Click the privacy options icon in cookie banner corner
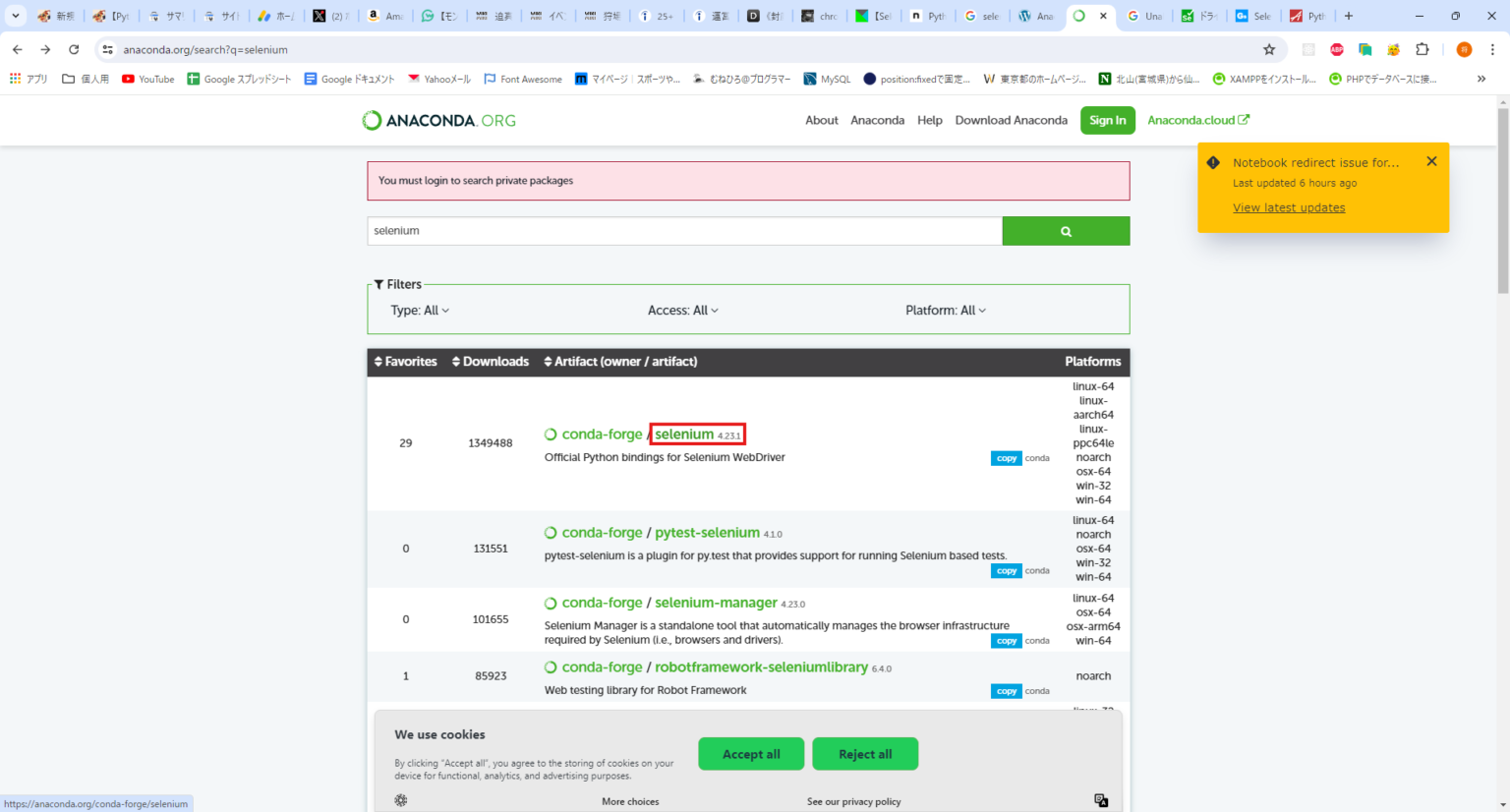The image size is (1510, 812). 1102,799
